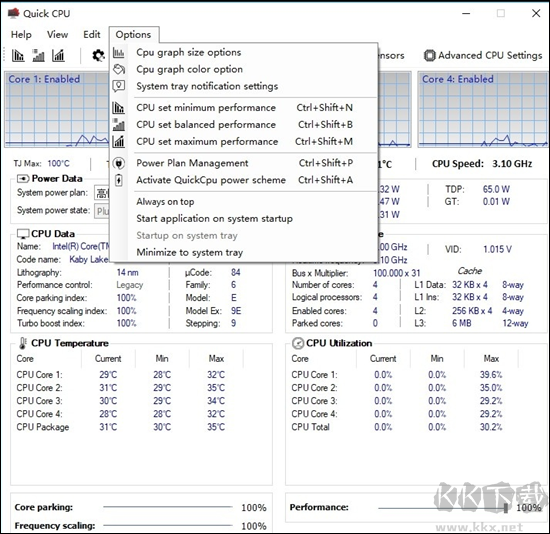Screen dimensions: 550x534
Task: Click the Stepping 9 value
Action: pos(234,323)
